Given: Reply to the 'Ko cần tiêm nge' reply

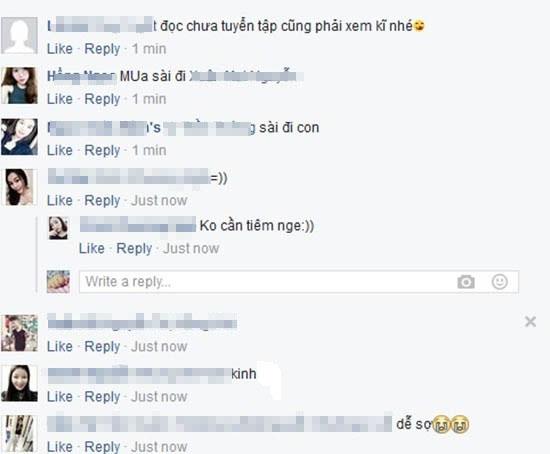Looking at the screenshot, I should tap(134, 248).
